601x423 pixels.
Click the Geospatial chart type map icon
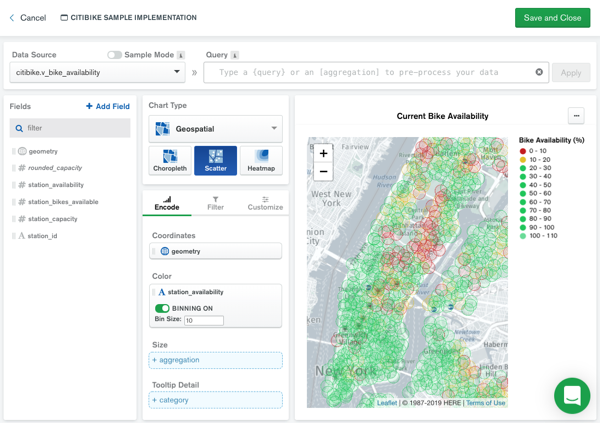pyautogui.click(x=163, y=129)
